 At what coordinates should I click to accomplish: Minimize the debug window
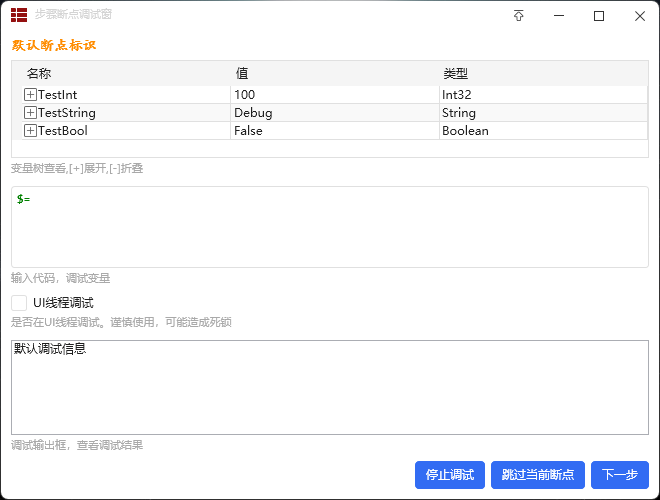(559, 16)
